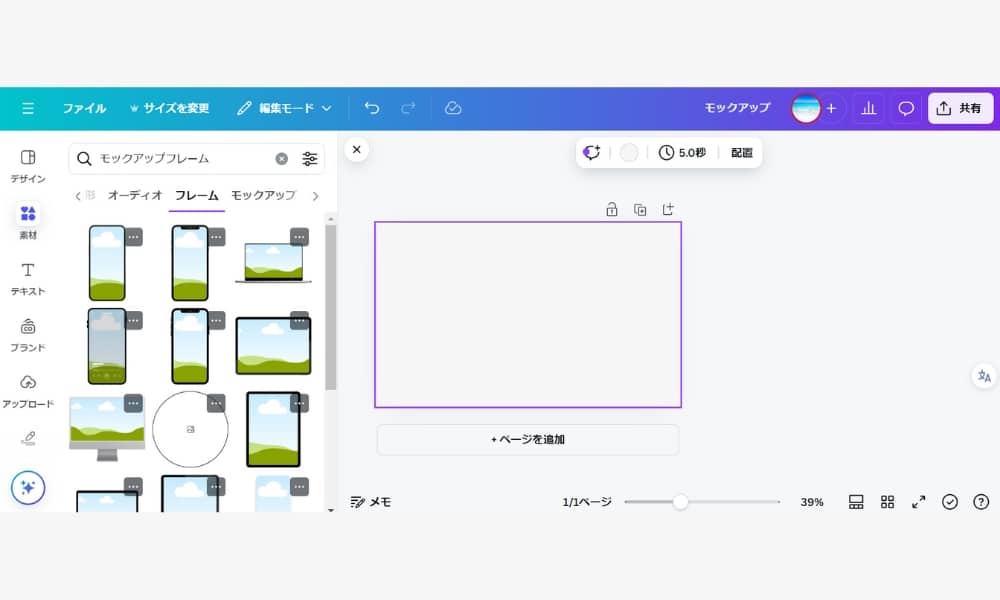The image size is (1000, 600).
Task: Click the 共有 share button
Action: 960,108
